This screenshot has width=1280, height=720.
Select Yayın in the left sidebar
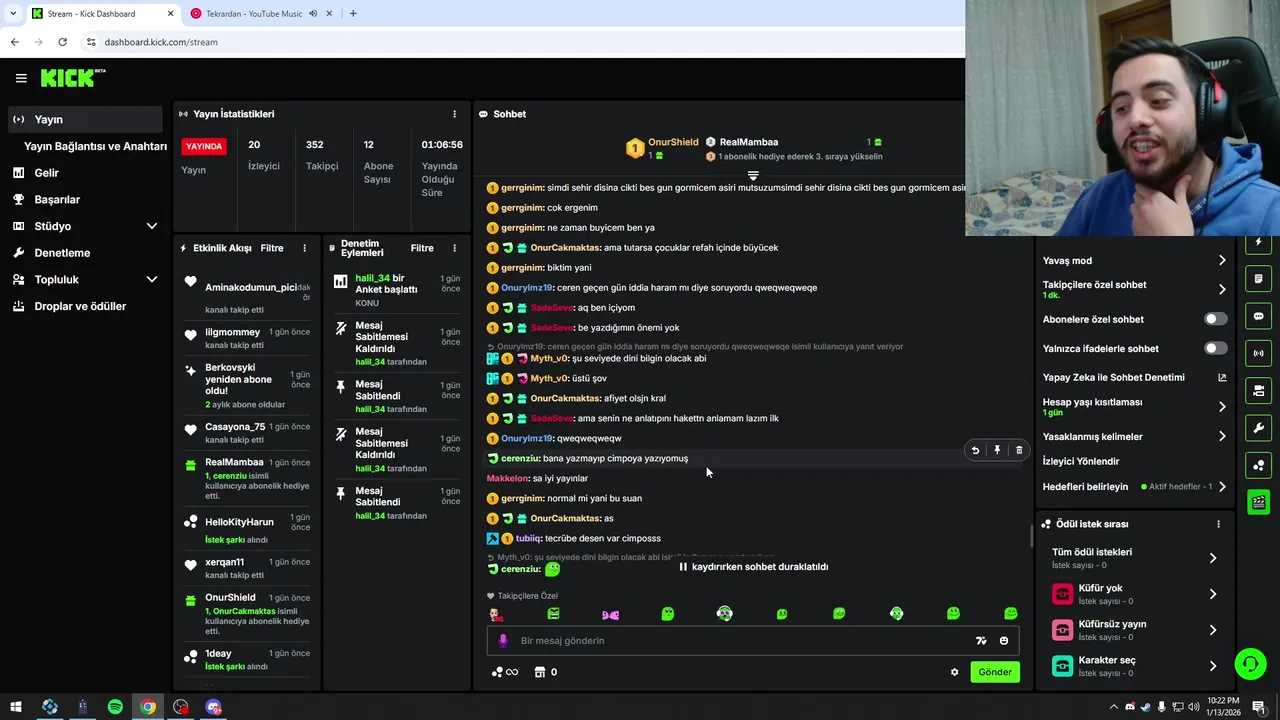(84, 119)
